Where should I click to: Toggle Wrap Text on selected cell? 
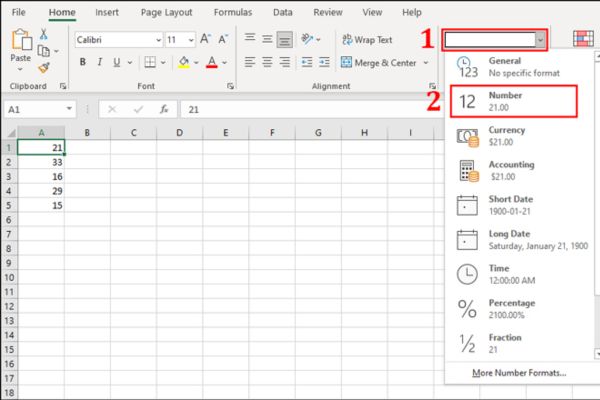click(x=369, y=39)
